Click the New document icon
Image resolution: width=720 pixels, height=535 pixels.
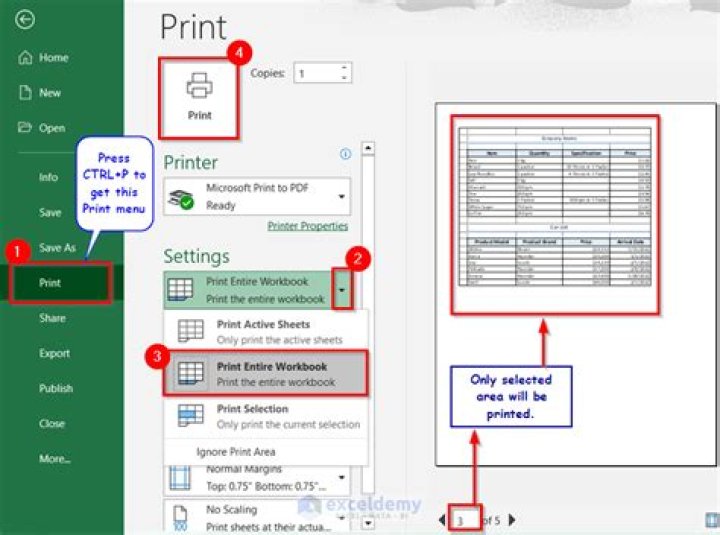tap(25, 92)
